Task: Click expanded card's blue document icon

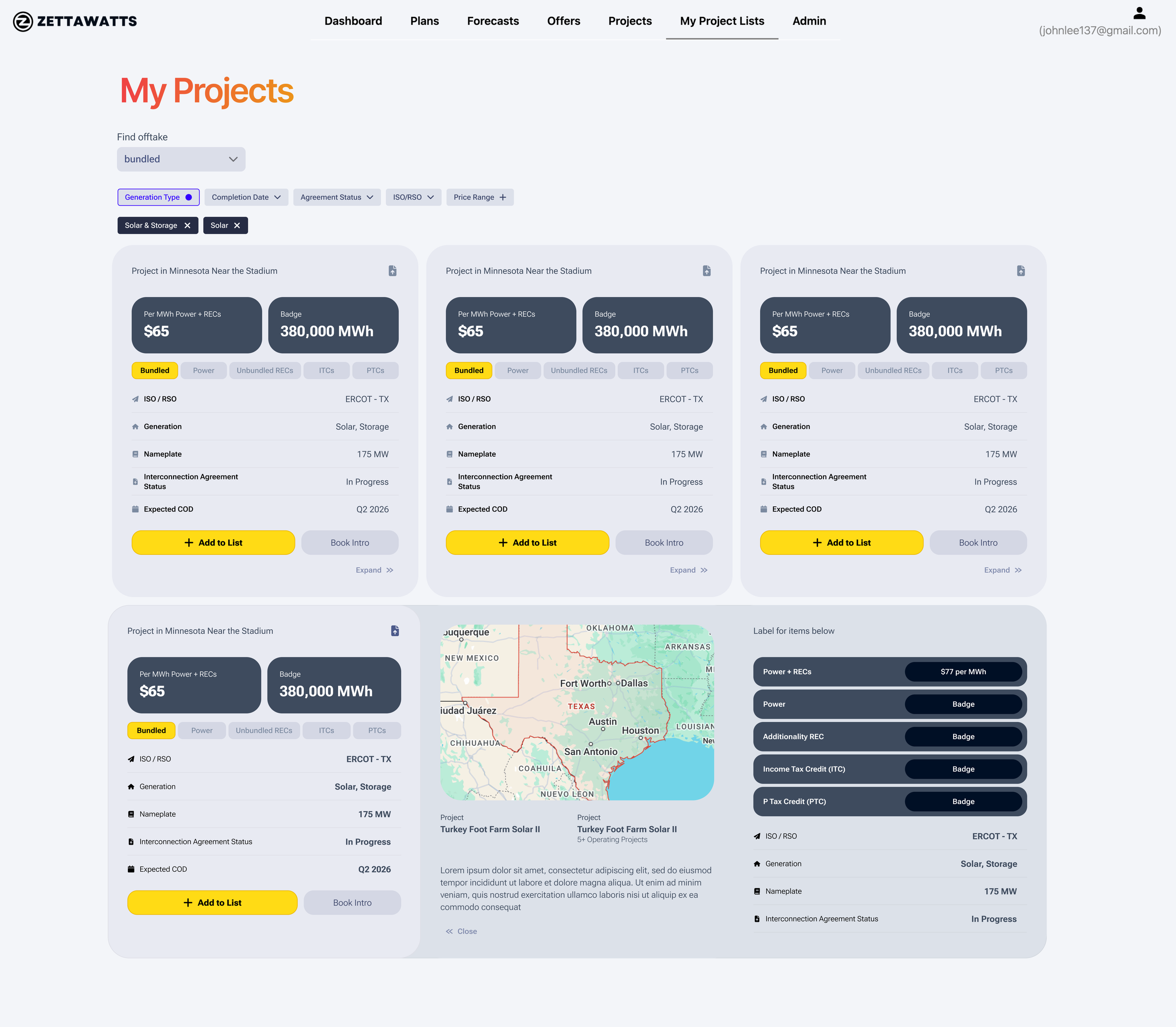Action: tap(395, 631)
